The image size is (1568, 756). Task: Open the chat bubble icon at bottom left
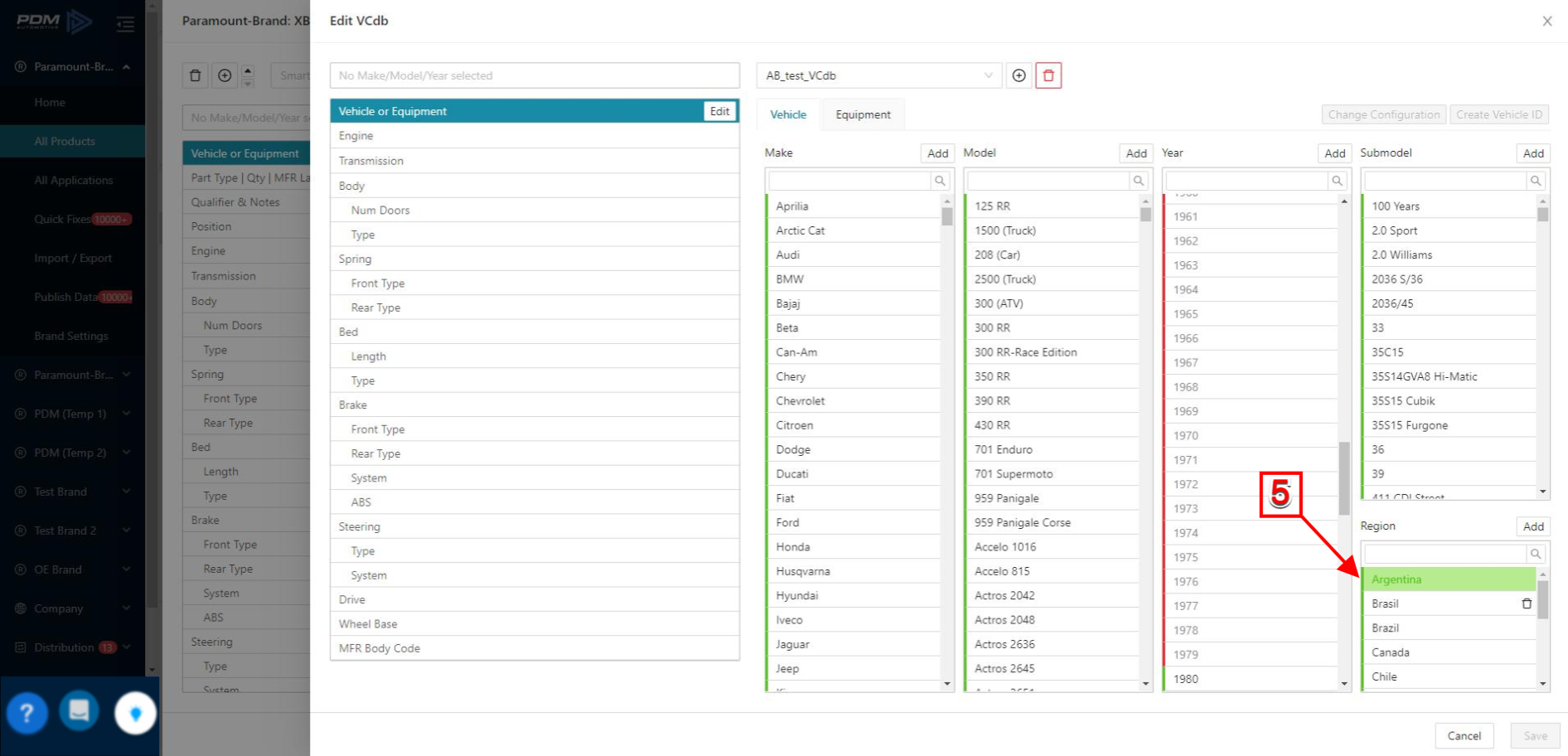click(x=80, y=710)
